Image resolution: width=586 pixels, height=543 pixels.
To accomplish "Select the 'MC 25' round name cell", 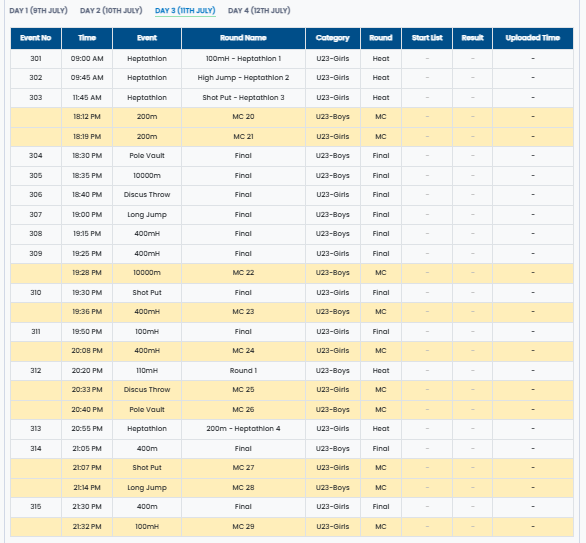I will (243, 390).
